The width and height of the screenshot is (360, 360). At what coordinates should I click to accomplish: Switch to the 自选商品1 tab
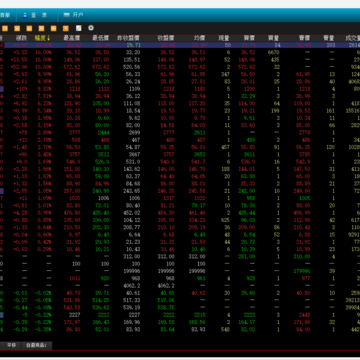click(x=37, y=345)
